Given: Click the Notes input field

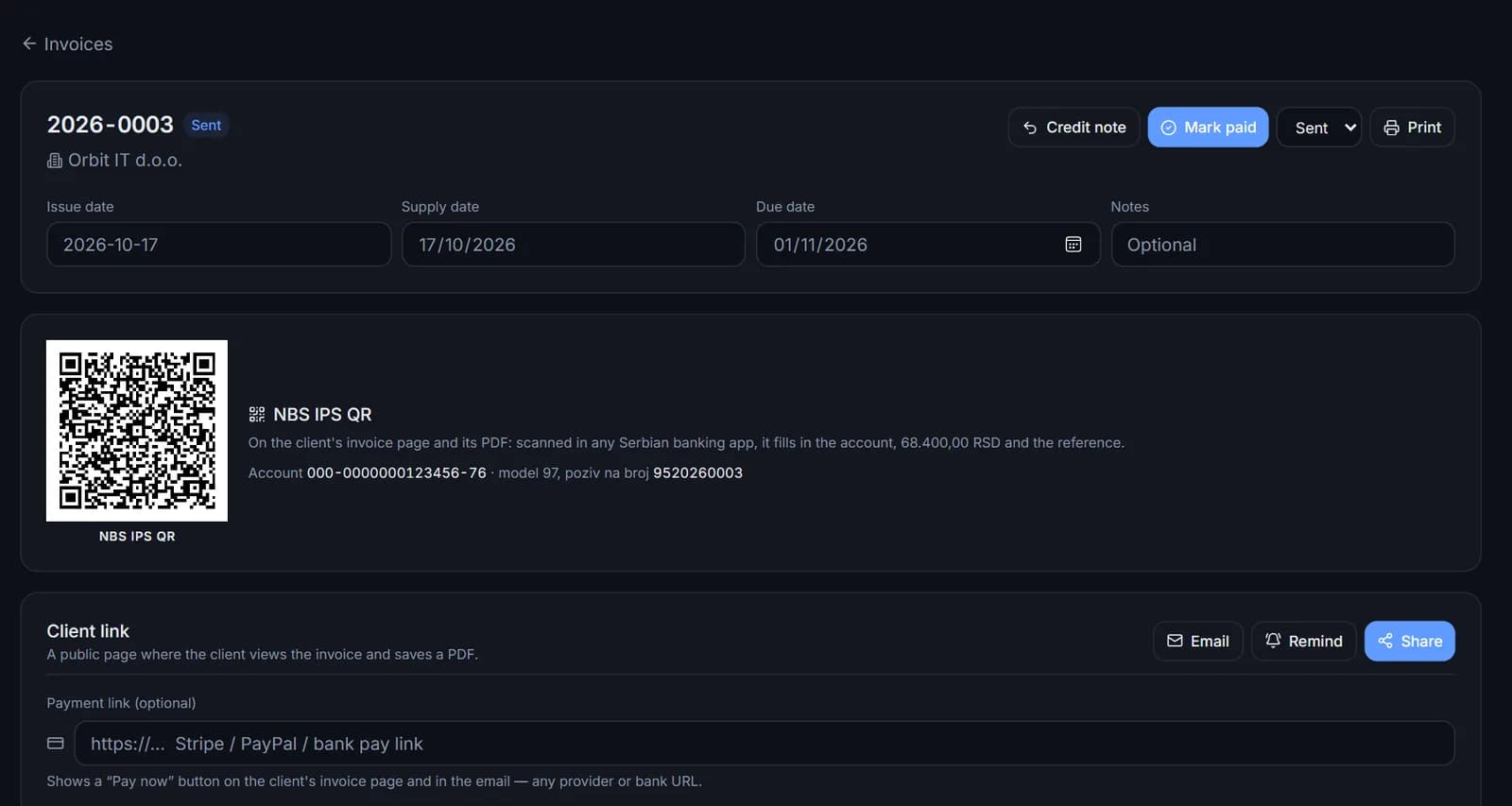Looking at the screenshot, I should tap(1282, 245).
